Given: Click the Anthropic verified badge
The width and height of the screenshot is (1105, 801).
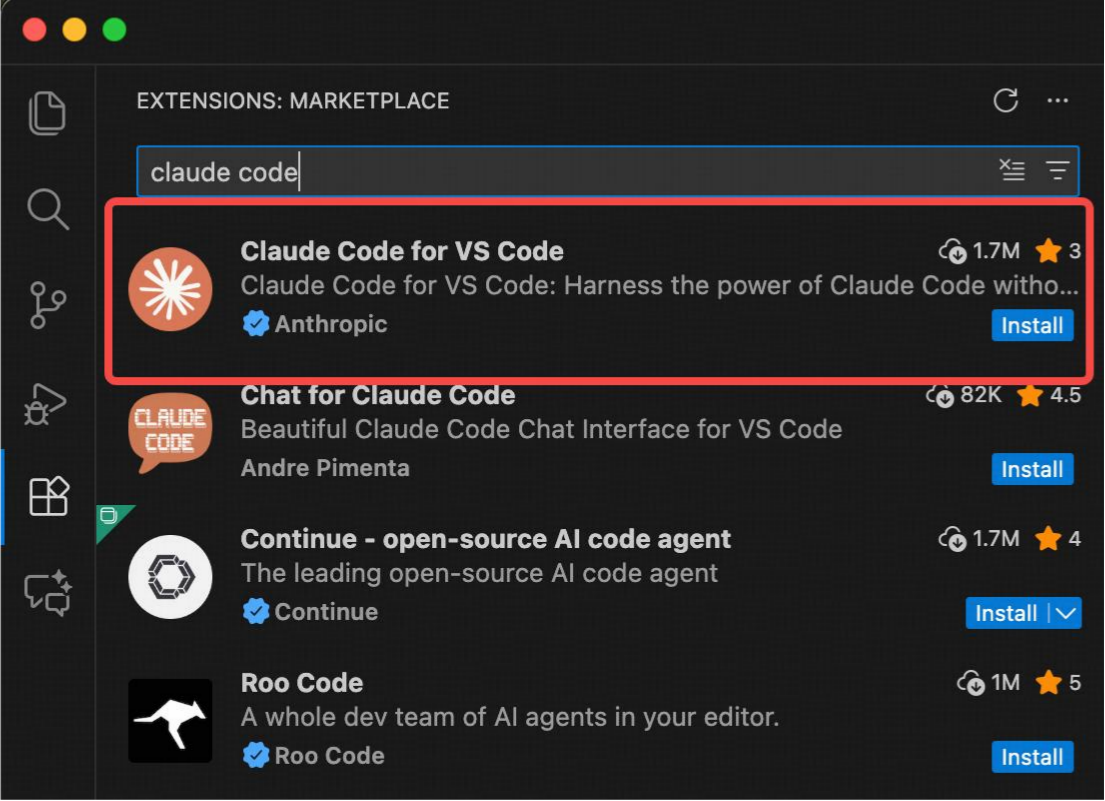Looking at the screenshot, I should [x=256, y=324].
